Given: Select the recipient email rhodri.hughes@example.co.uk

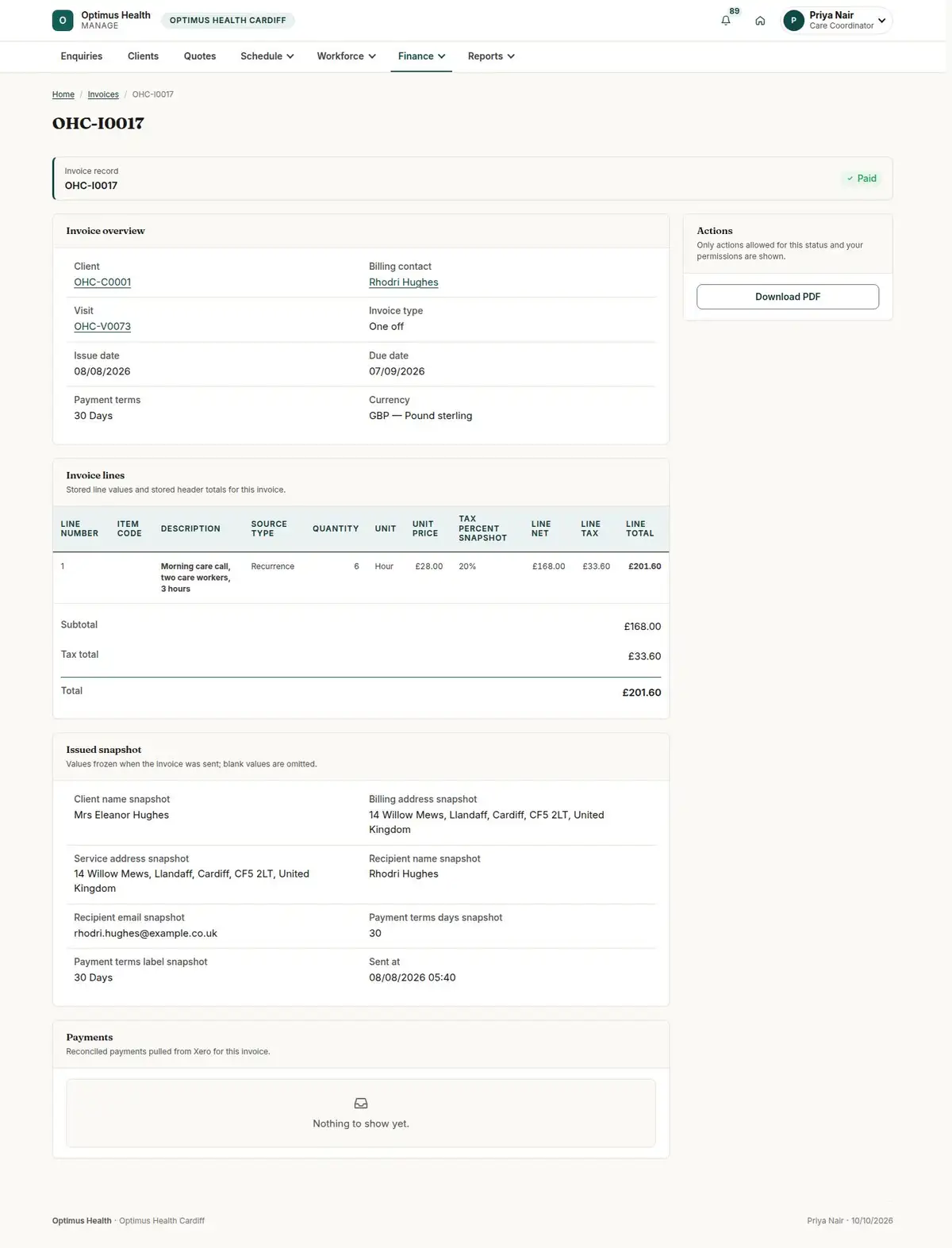Looking at the screenshot, I should (x=146, y=934).
